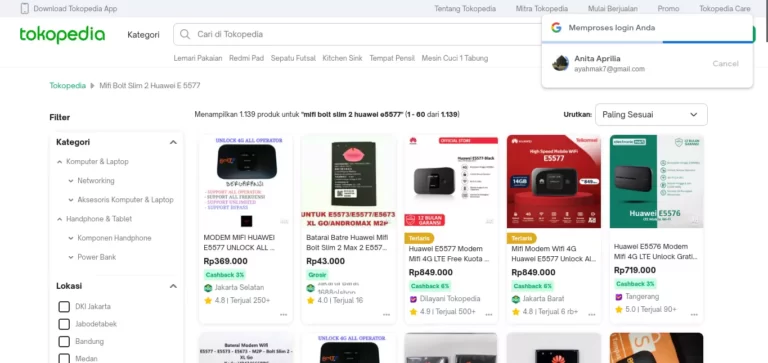Enable the Bandung location checkbox
768x363 pixels.
(x=64, y=341)
